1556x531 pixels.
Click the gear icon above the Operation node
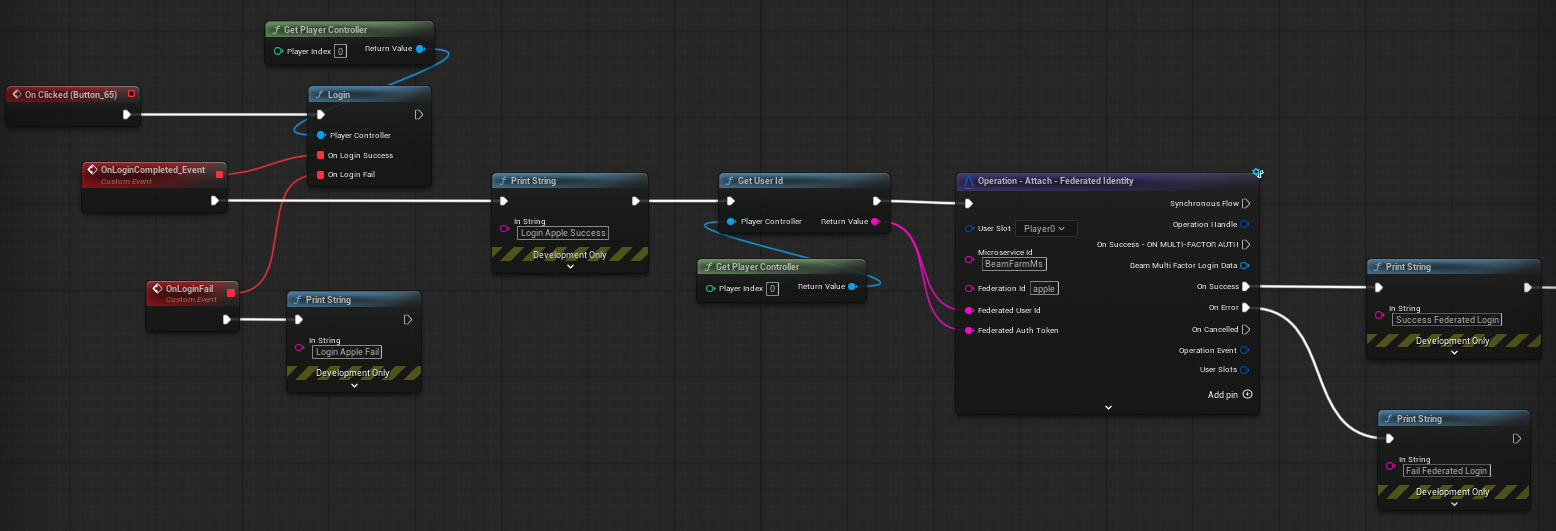1258,172
